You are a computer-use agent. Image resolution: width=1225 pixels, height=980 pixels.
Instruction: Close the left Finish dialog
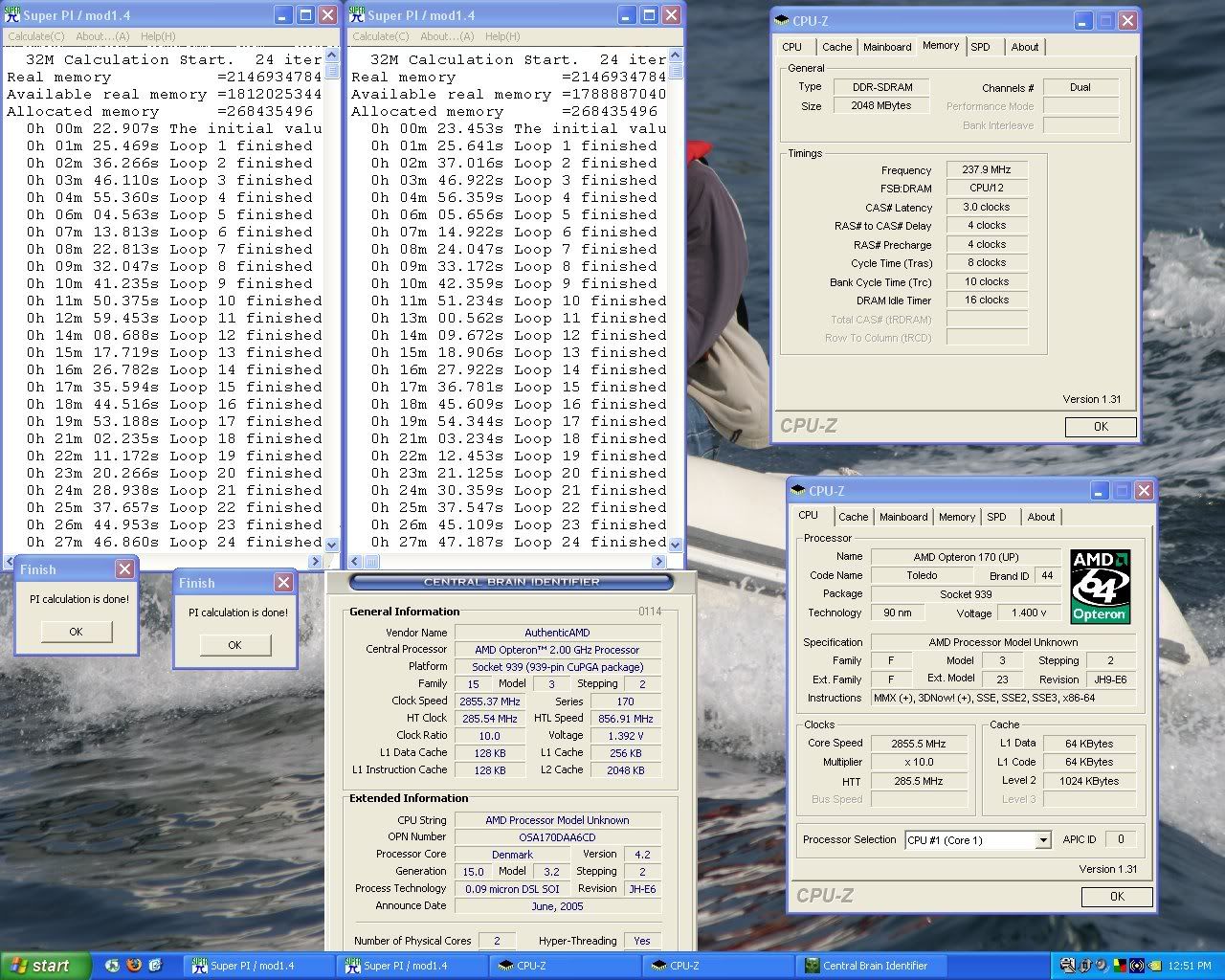(x=124, y=568)
